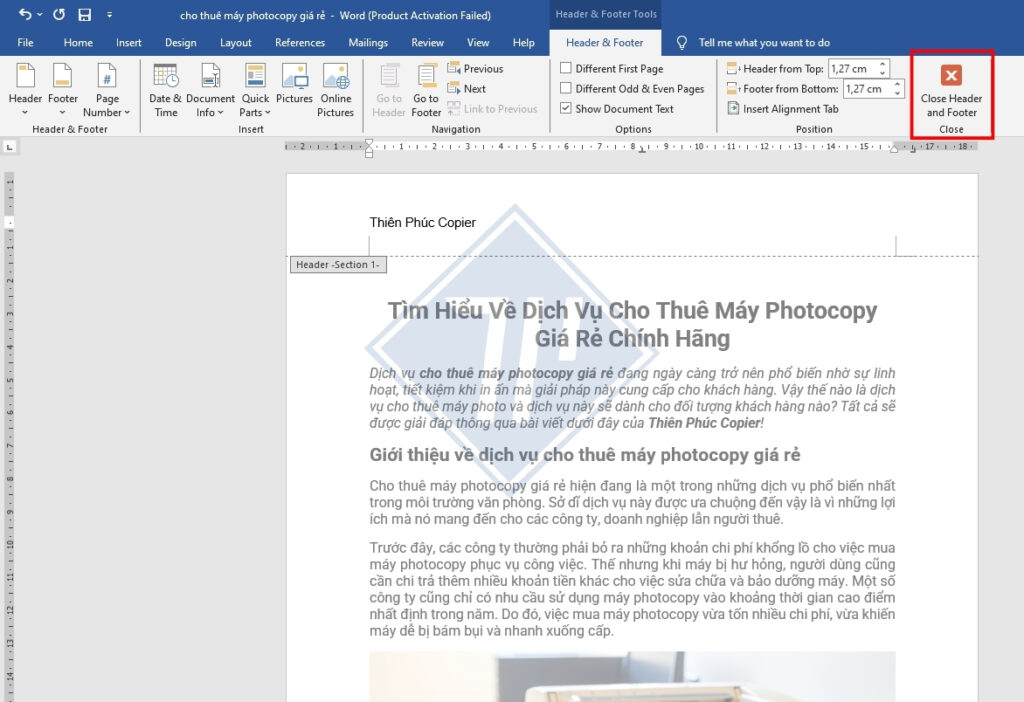Switch to the Layout tab
Screen dimensions: 1024x702
coord(235,42)
